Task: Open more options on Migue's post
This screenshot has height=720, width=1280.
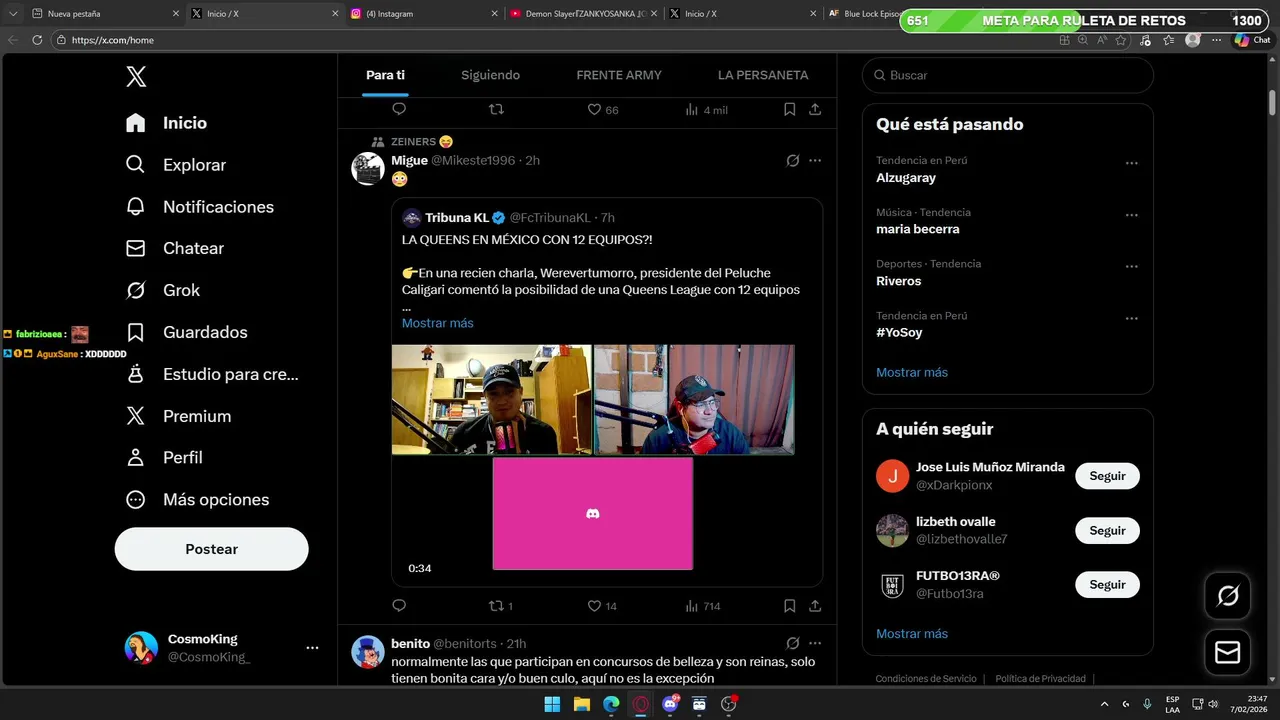Action: 815,160
